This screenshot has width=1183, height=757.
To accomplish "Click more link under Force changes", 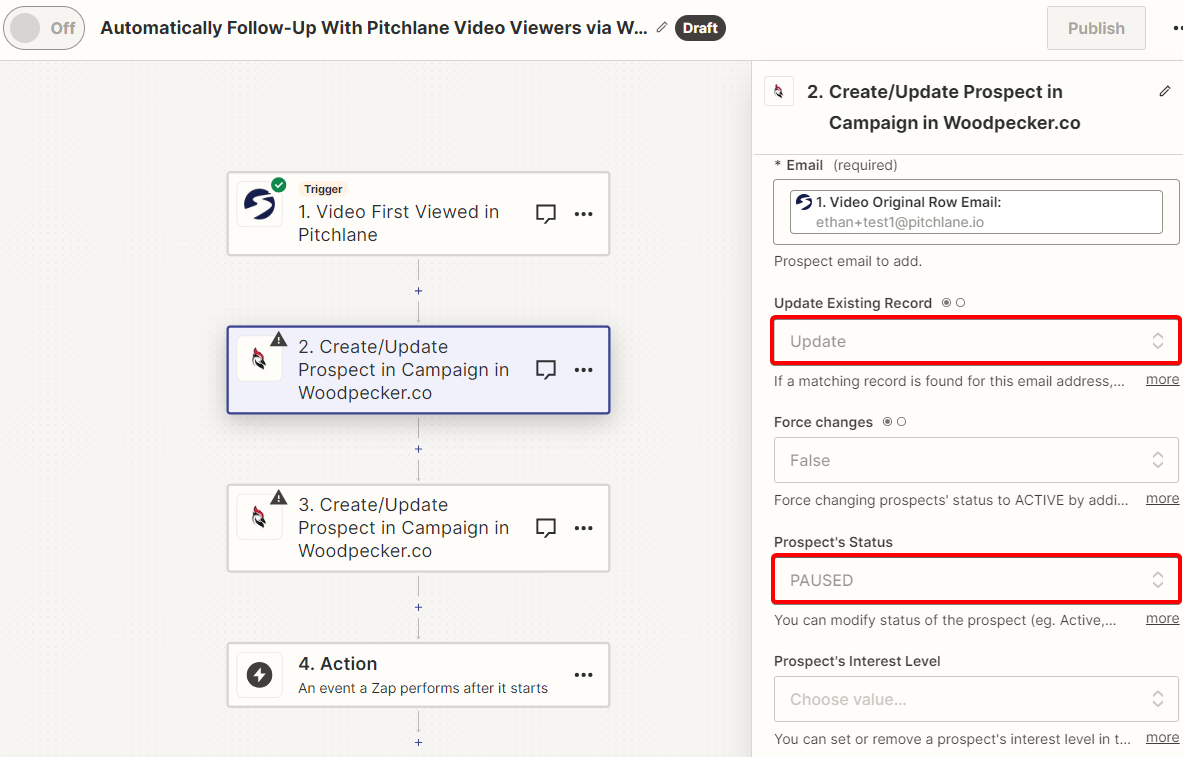I will 1162,499.
